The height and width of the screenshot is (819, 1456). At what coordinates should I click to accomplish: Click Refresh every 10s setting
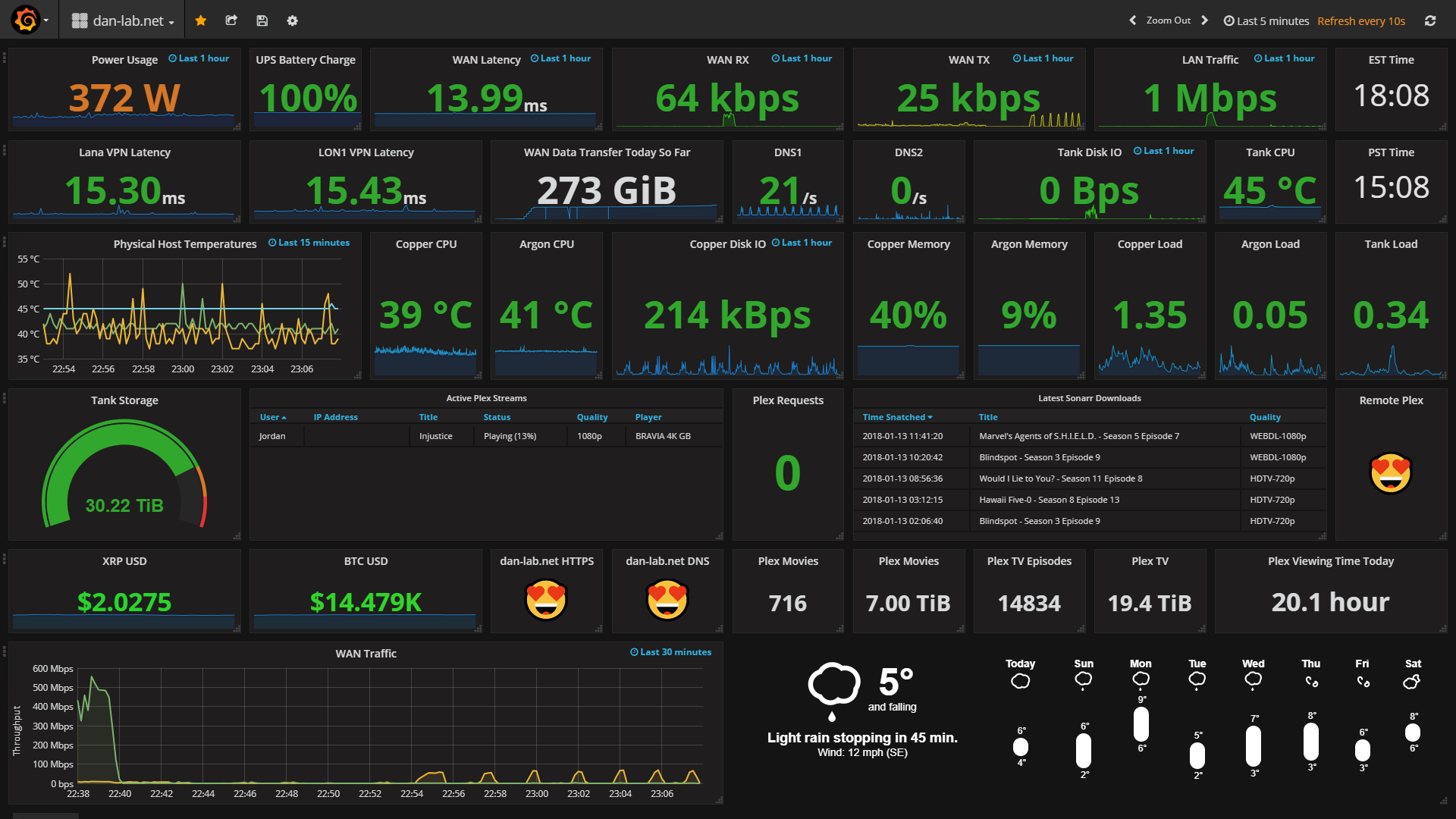1361,21
